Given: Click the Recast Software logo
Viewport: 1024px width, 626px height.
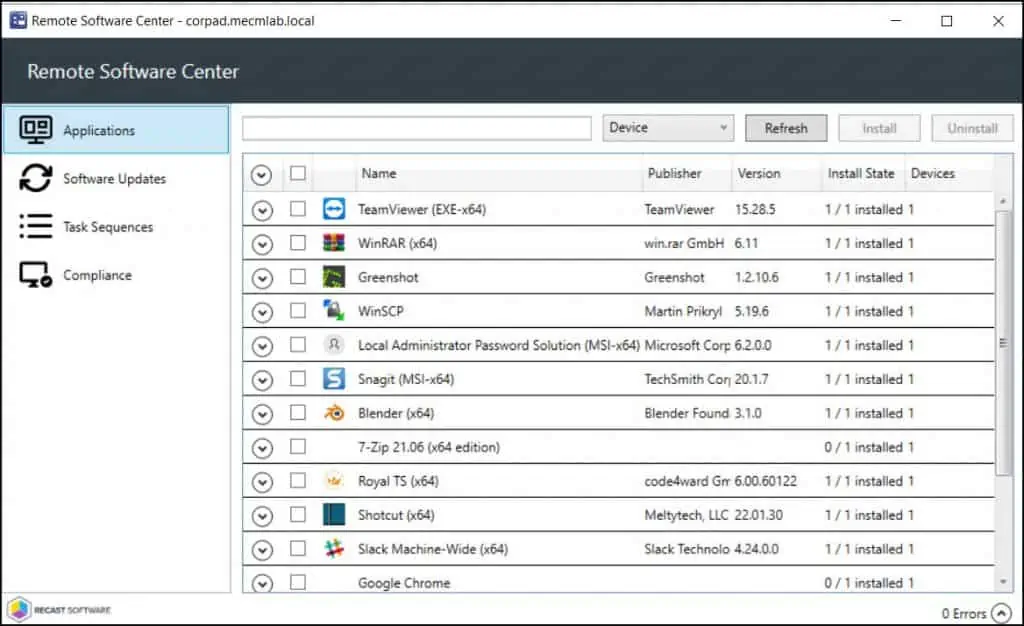Looking at the screenshot, I should pyautogui.click(x=59, y=610).
